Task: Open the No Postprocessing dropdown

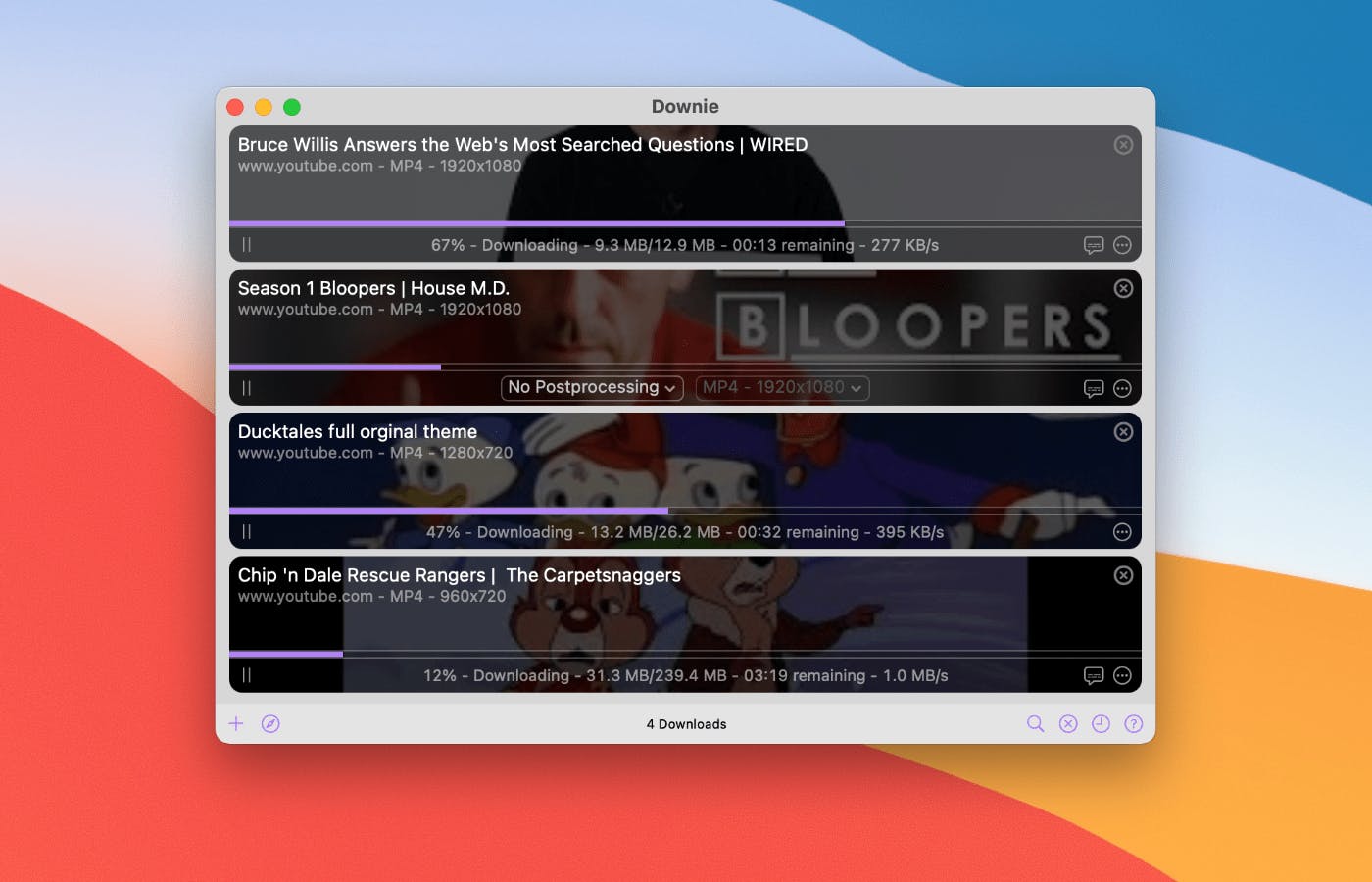Action: (x=592, y=388)
